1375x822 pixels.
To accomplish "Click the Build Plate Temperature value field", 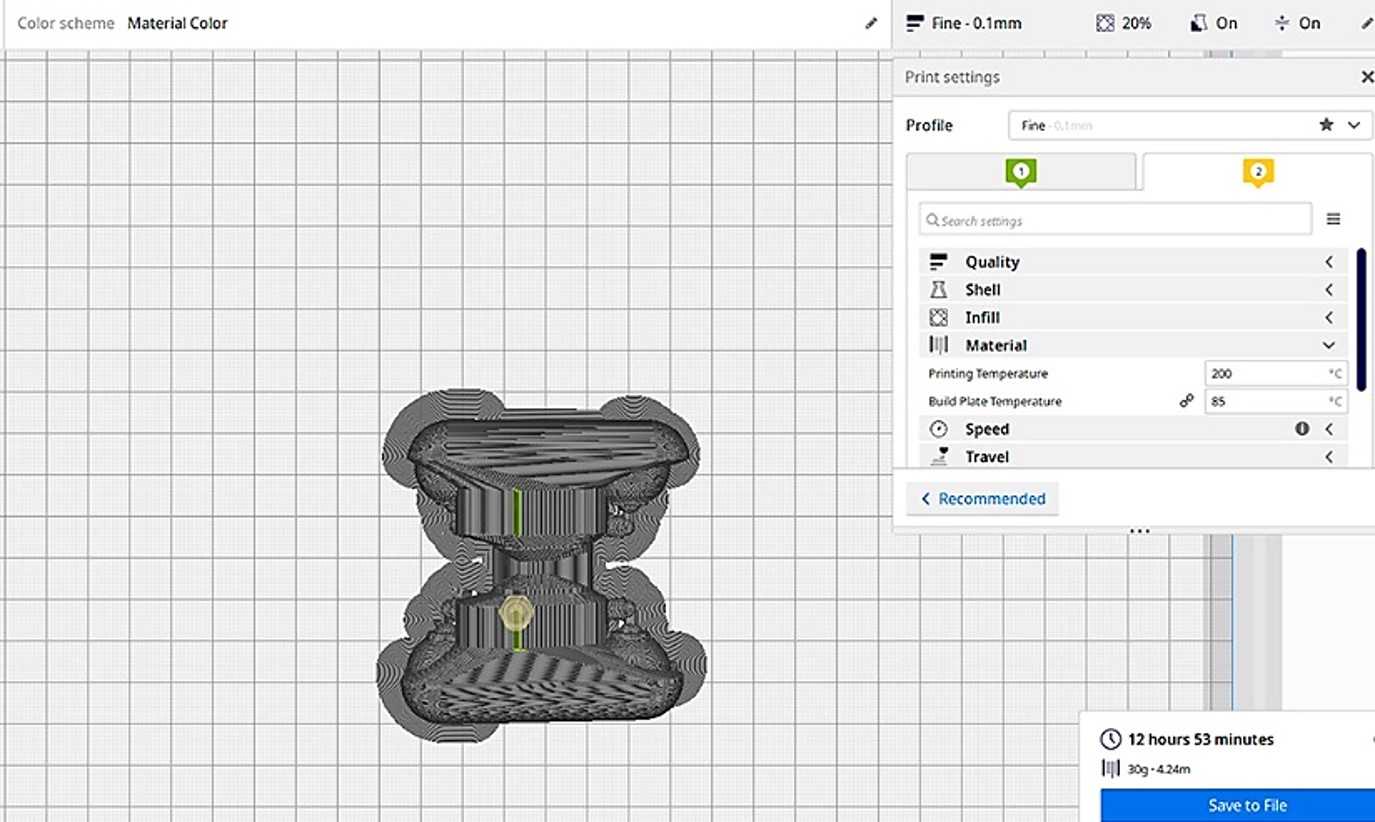I will [1276, 401].
